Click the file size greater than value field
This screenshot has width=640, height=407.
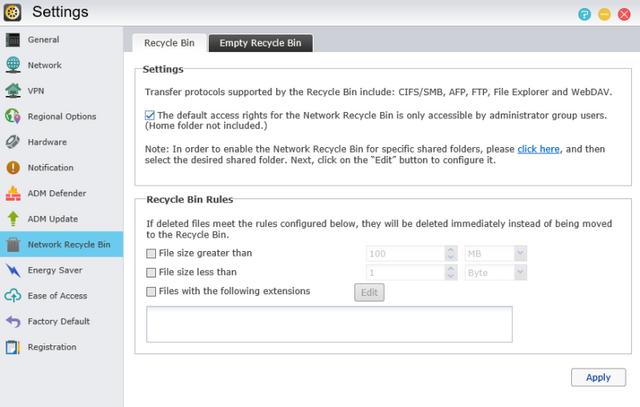coord(404,254)
